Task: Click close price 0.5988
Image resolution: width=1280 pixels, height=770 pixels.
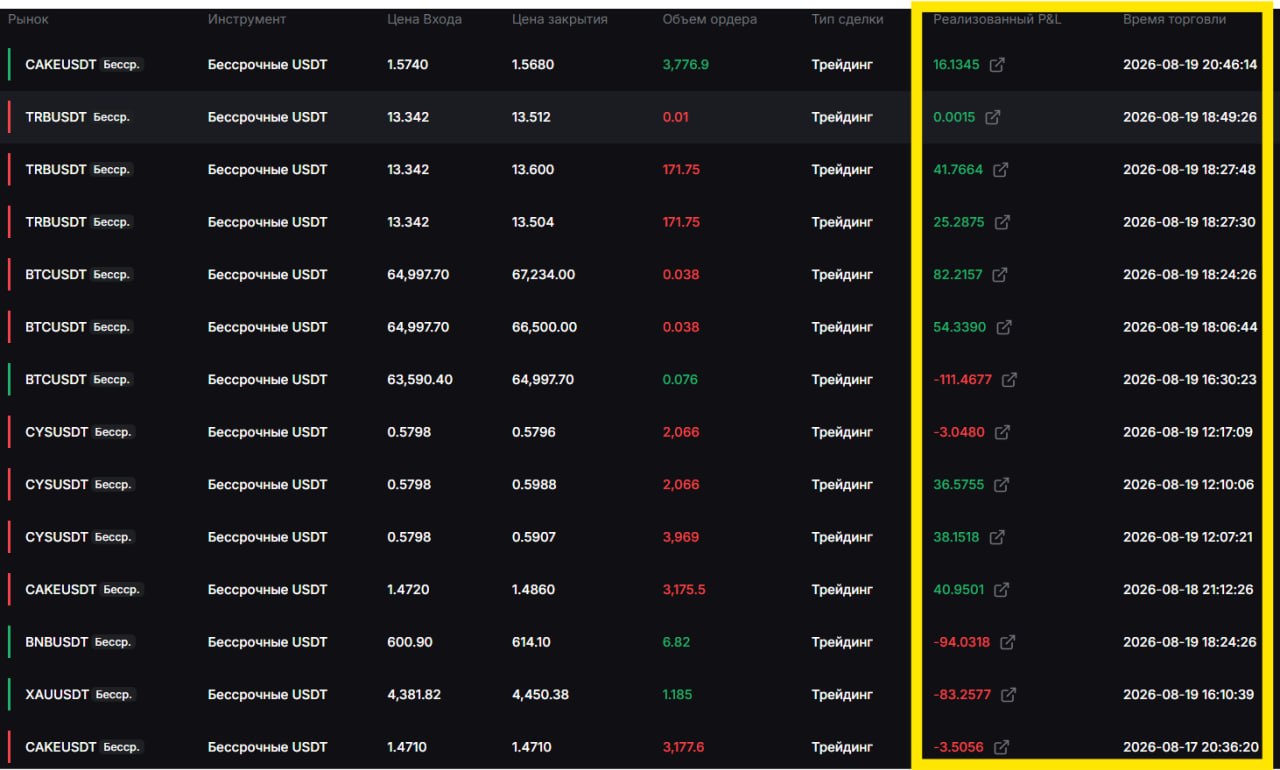Action: tap(534, 485)
